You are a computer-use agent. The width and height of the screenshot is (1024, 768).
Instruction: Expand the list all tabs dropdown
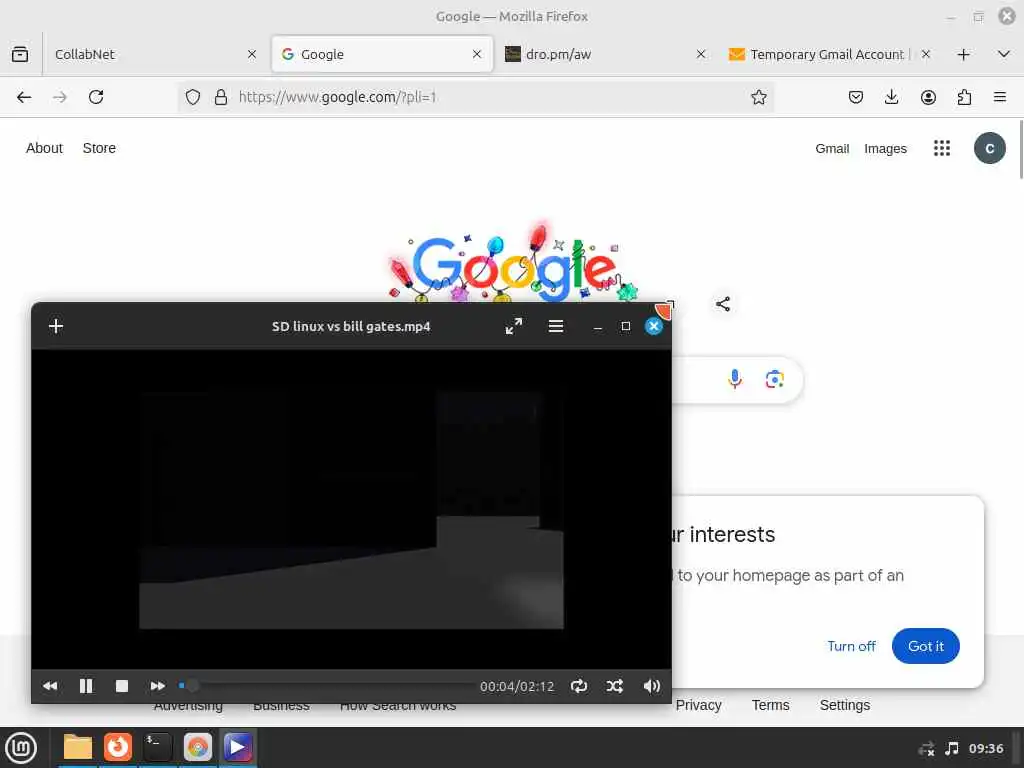[x=1004, y=54]
